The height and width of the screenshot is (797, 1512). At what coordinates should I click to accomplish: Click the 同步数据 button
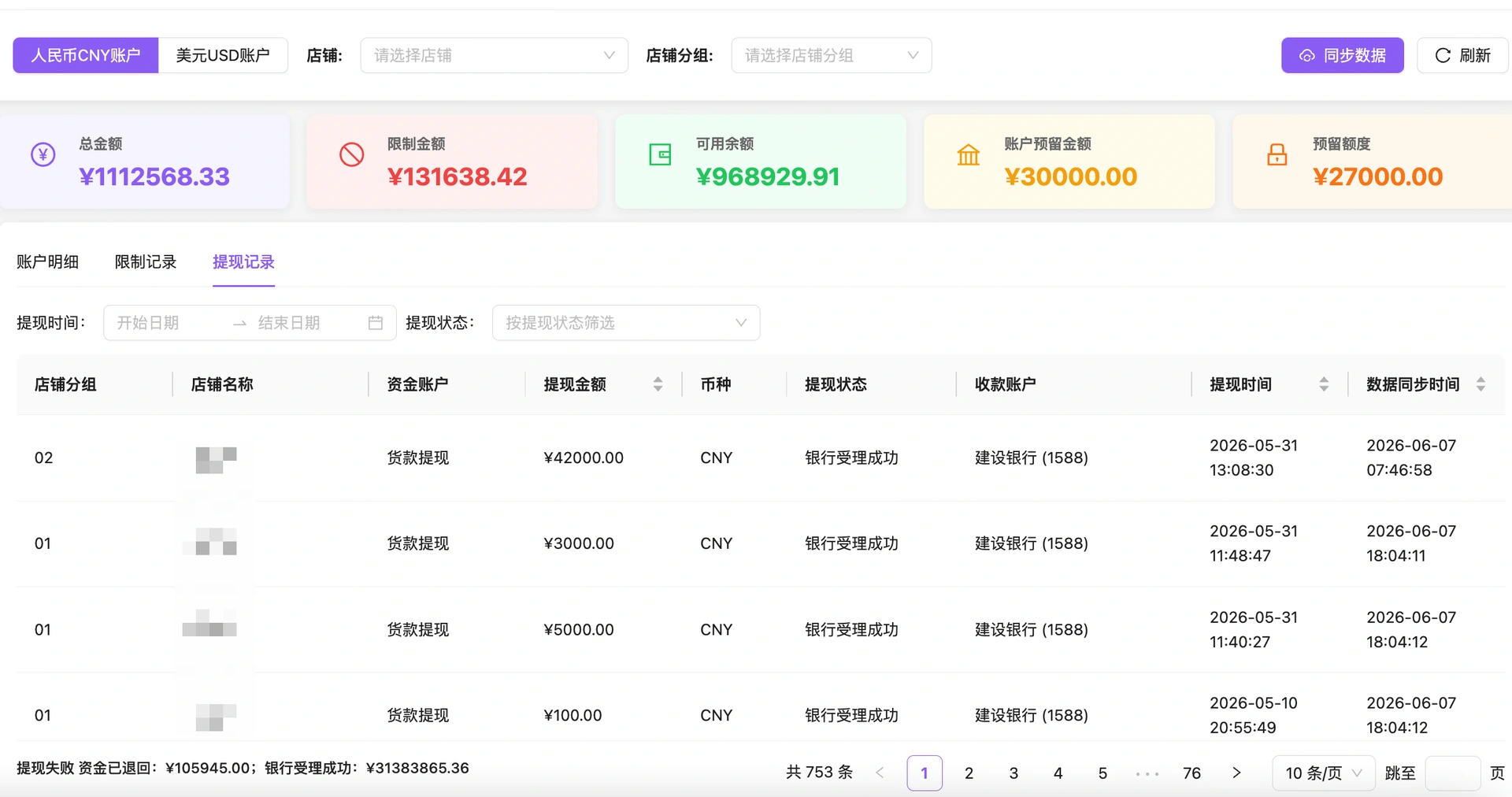1342,55
